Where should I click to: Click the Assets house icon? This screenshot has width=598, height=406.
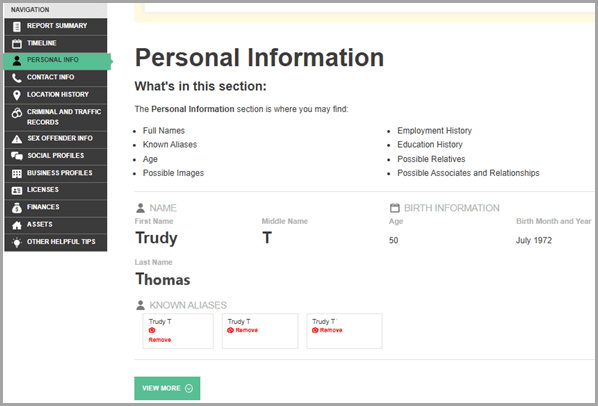[17, 225]
